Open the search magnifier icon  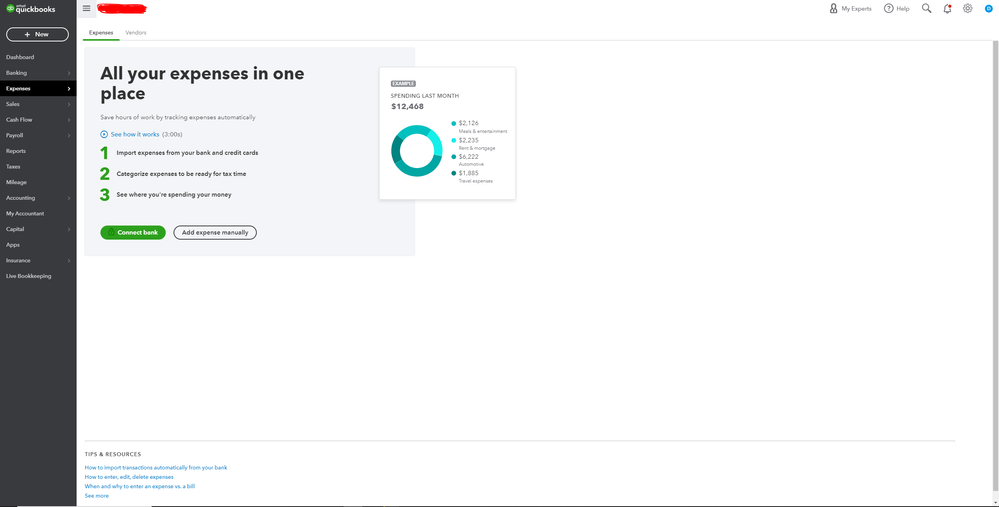coord(926,8)
